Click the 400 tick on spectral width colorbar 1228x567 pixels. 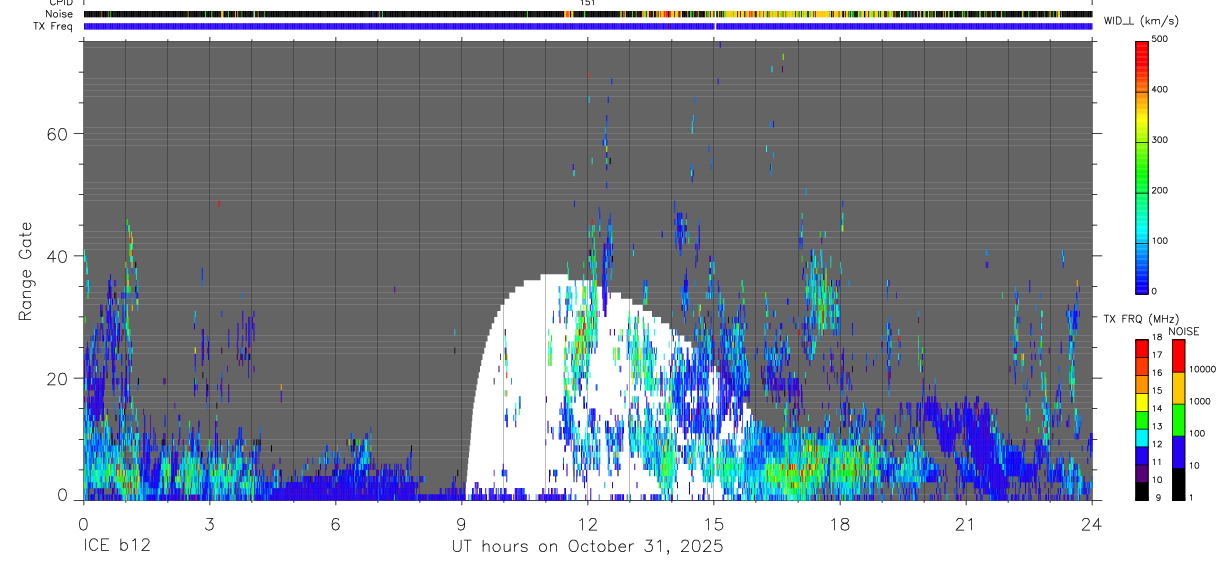(x=1160, y=90)
